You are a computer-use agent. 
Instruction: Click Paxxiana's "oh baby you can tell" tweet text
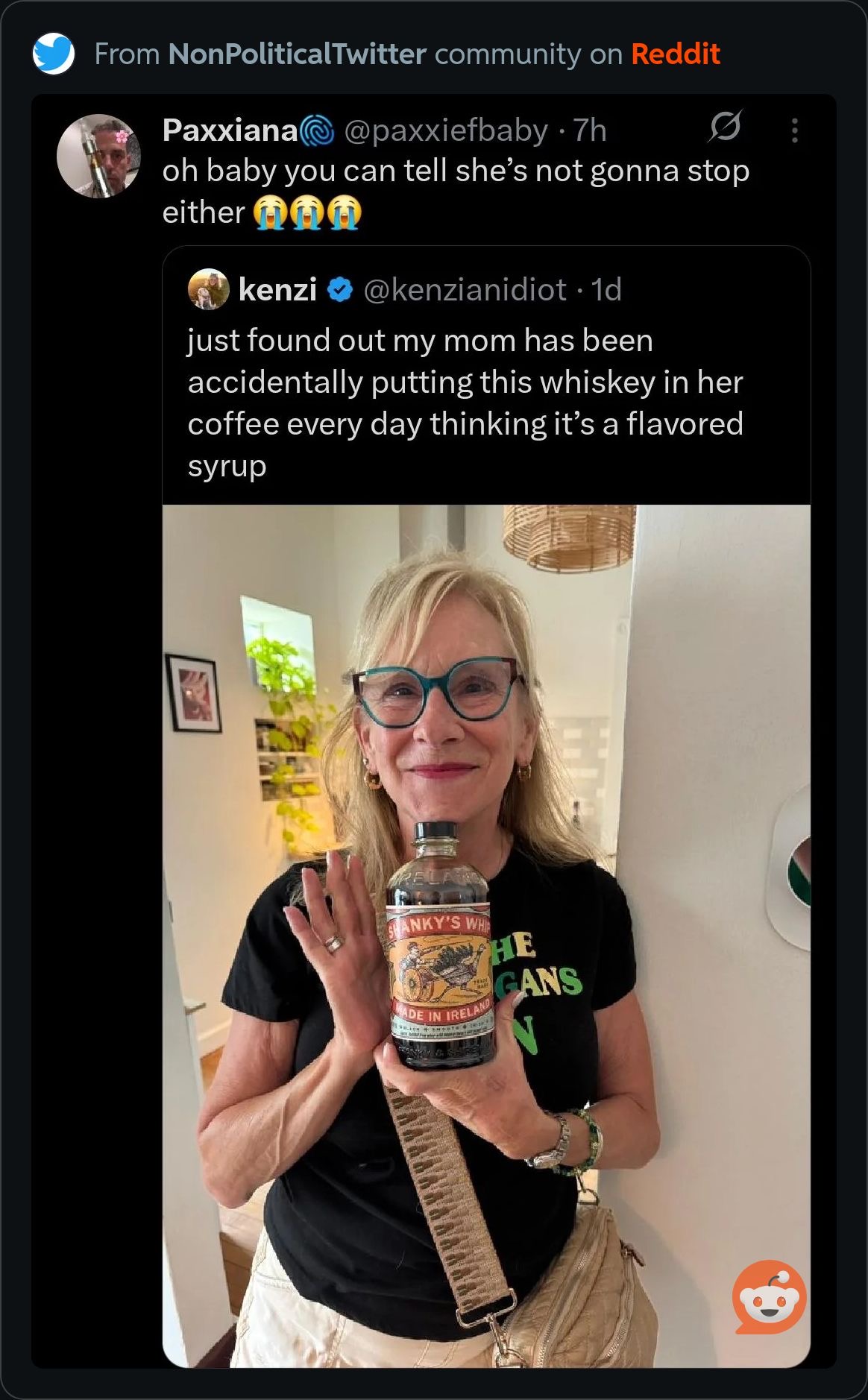(x=455, y=171)
